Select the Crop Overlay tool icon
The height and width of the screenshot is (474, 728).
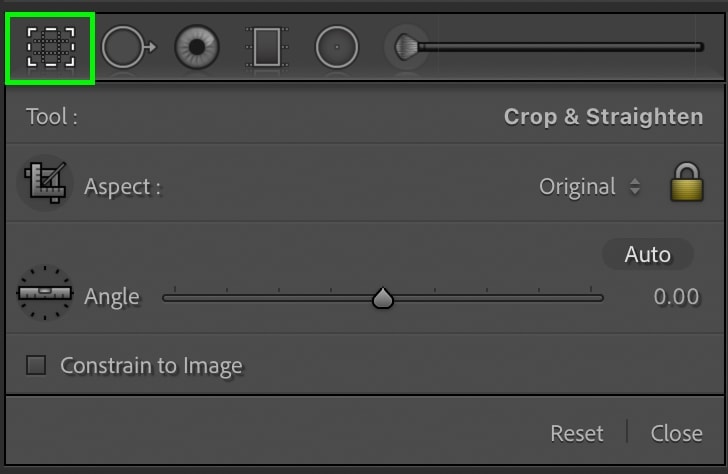click(x=51, y=47)
